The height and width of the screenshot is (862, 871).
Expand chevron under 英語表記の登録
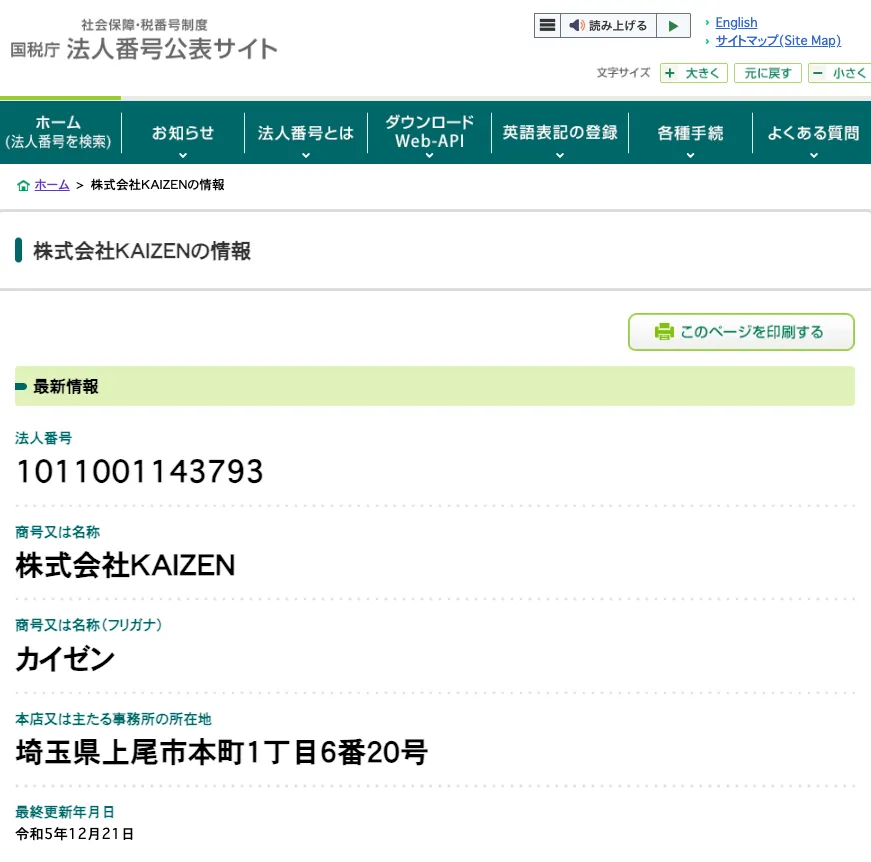(x=560, y=156)
